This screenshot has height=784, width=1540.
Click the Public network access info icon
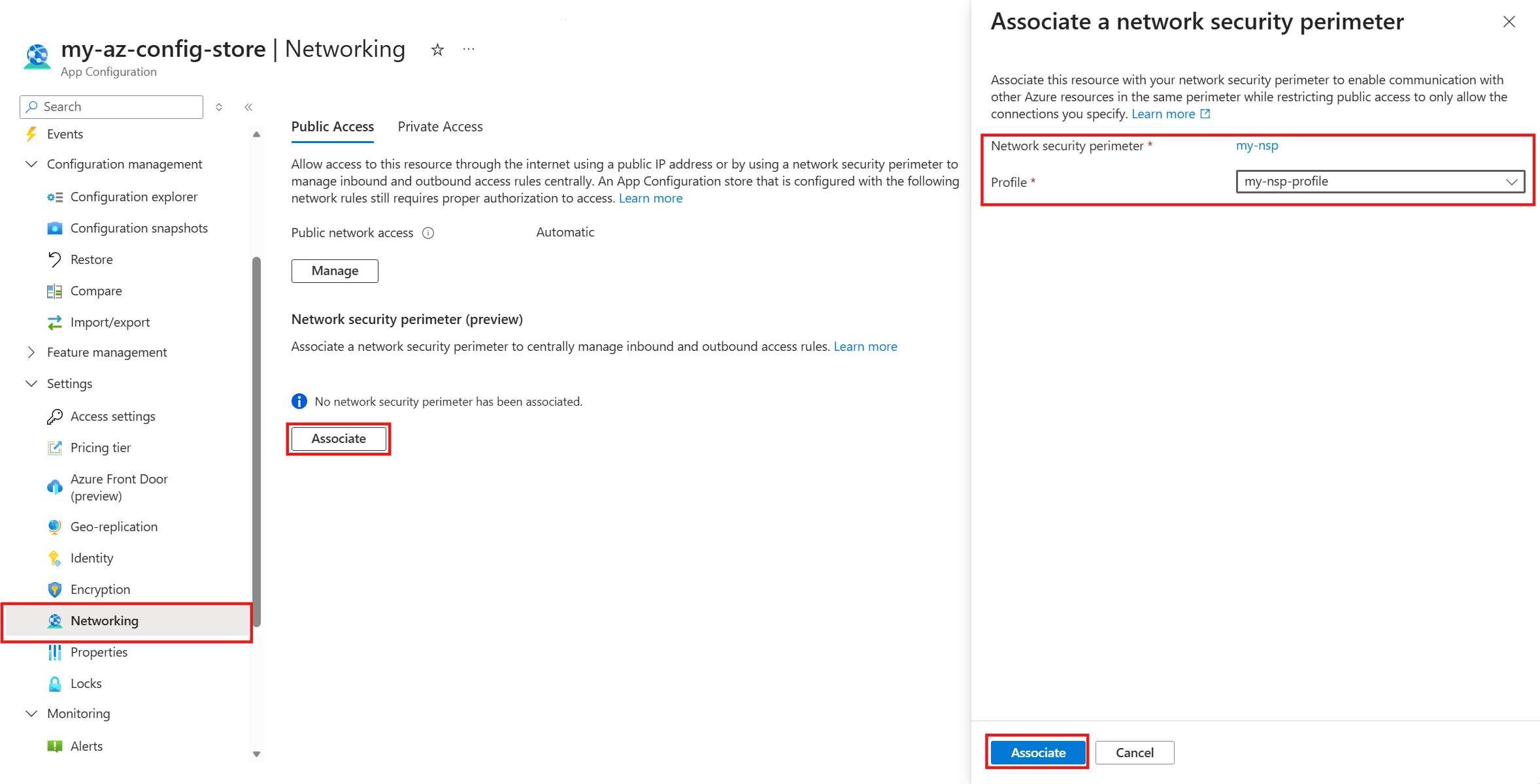pos(428,233)
